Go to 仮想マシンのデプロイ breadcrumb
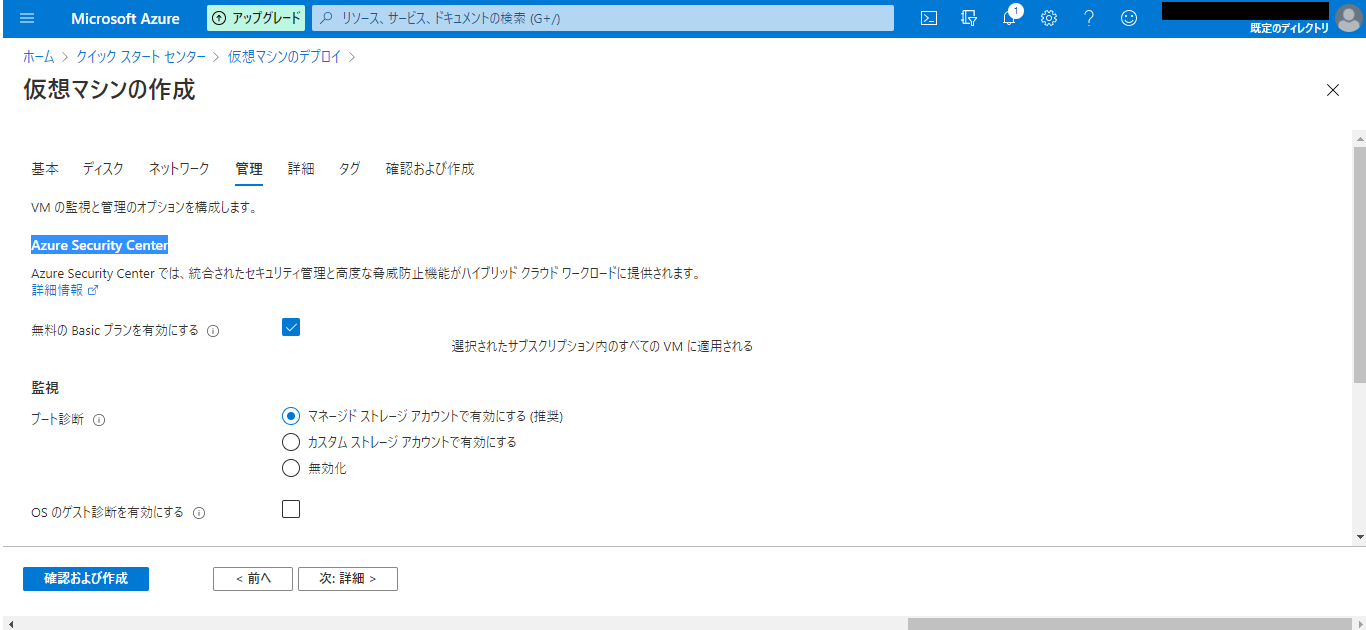This screenshot has width=1366, height=630. click(284, 57)
